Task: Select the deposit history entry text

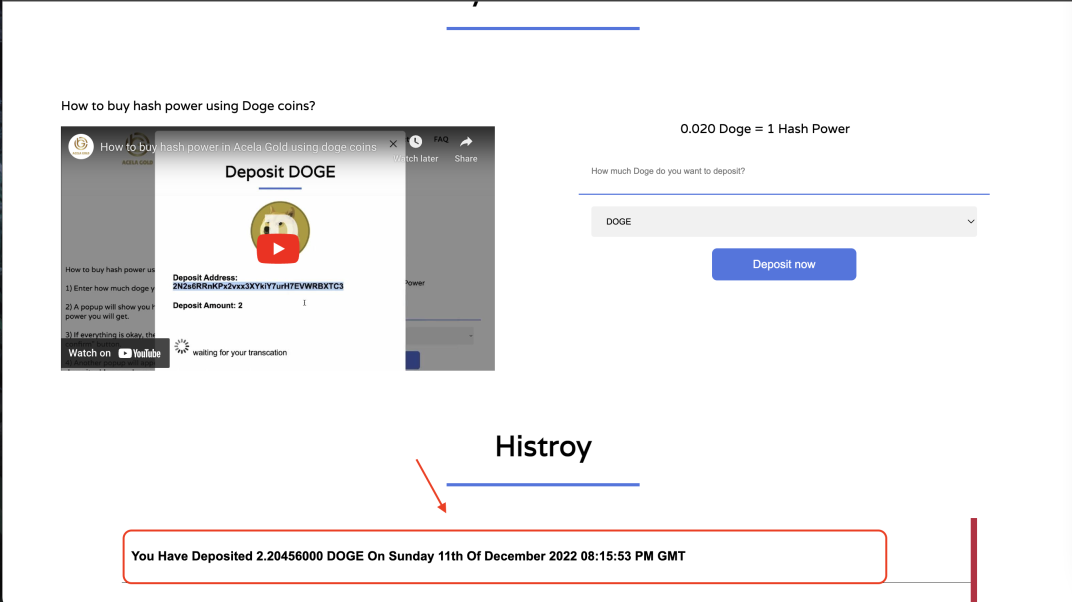Action: [408, 556]
